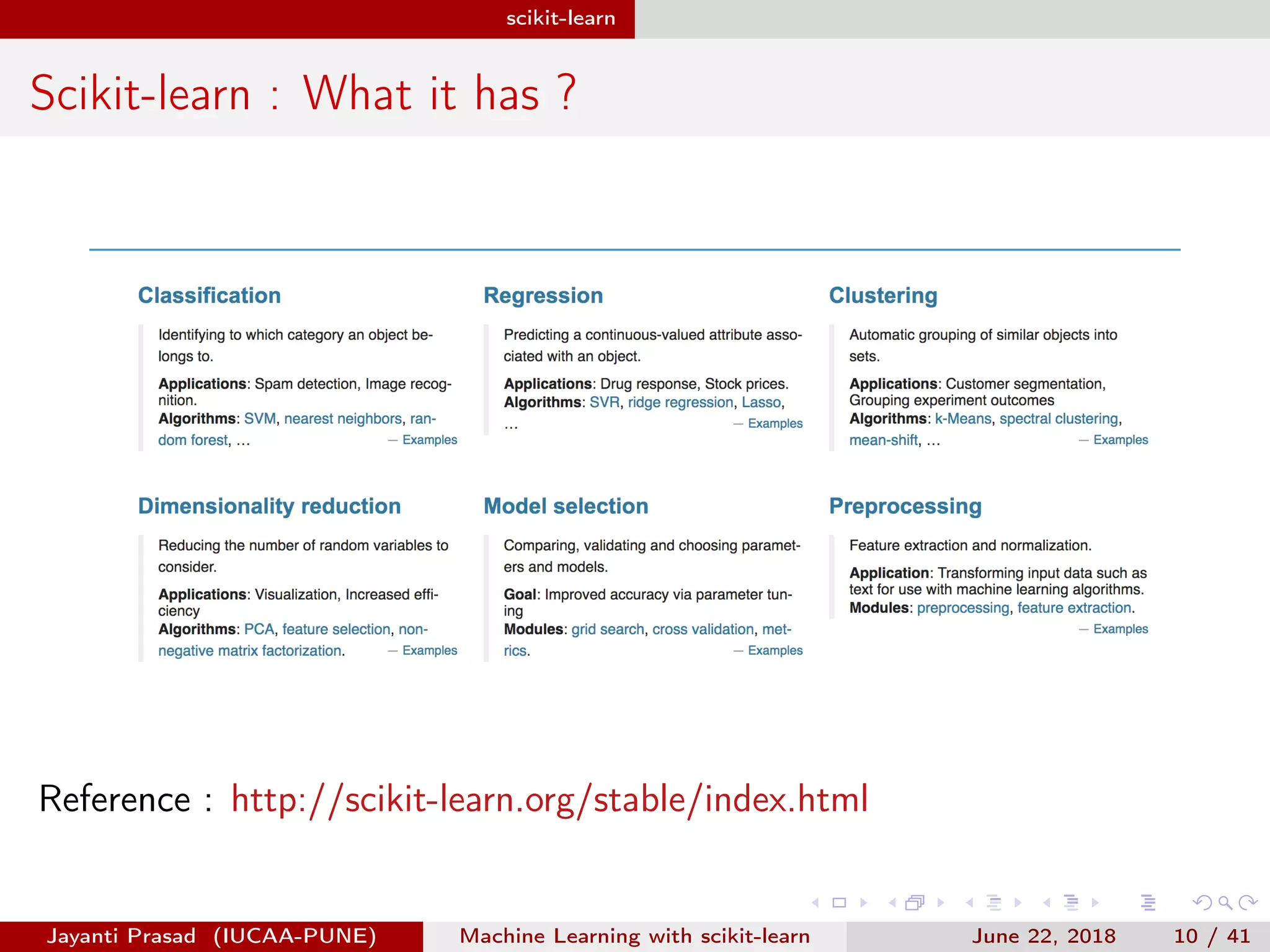Click the section lines navigation icon
Viewport: 1270px width, 952px height.
1071,903
